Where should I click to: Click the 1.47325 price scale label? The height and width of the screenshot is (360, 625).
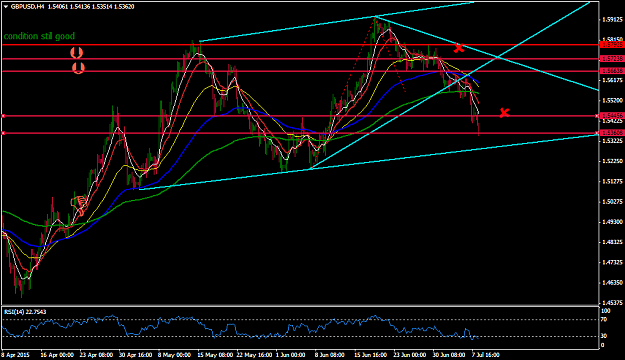coord(613,262)
